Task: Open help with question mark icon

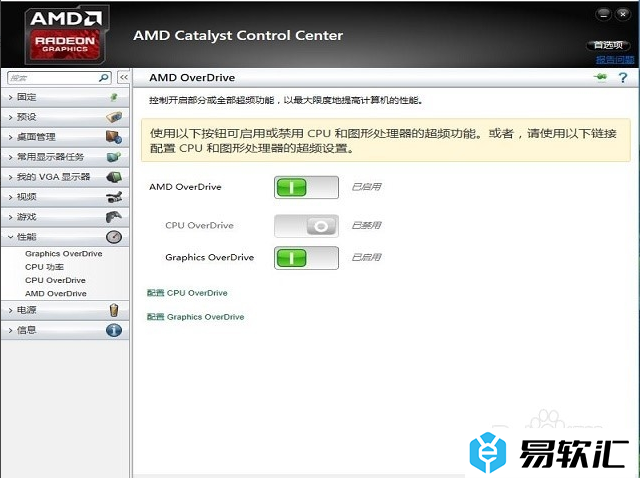Action: pos(623,77)
